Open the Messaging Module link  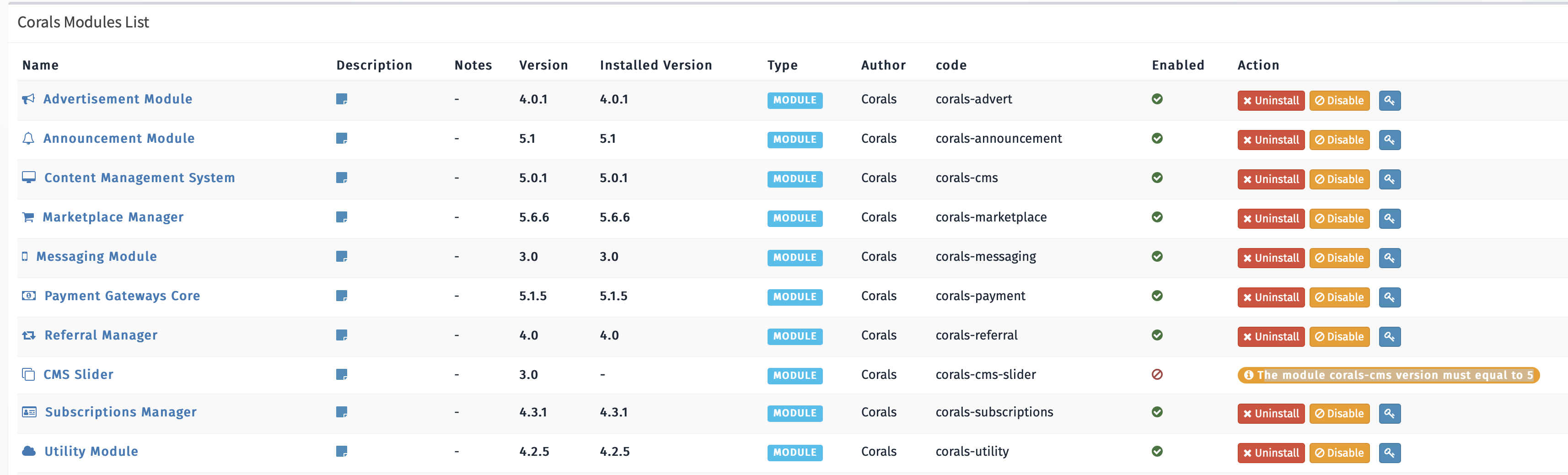click(x=96, y=256)
